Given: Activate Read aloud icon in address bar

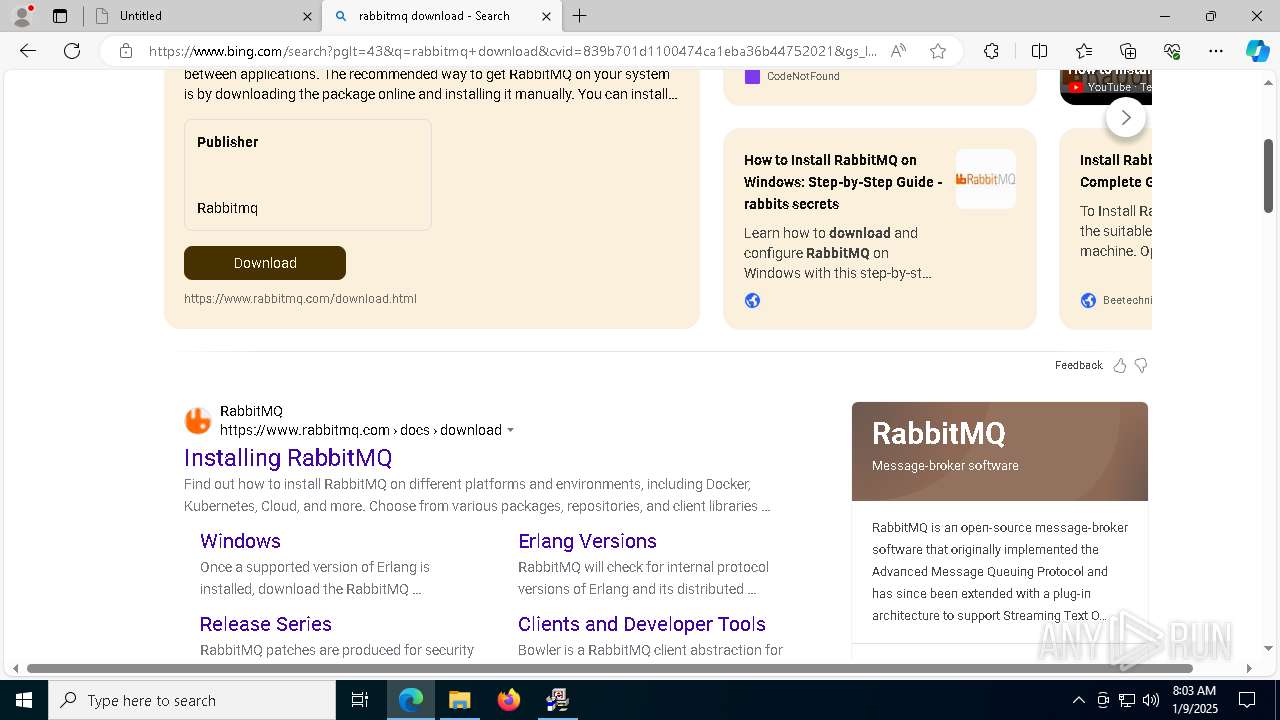Looking at the screenshot, I should tap(898, 51).
